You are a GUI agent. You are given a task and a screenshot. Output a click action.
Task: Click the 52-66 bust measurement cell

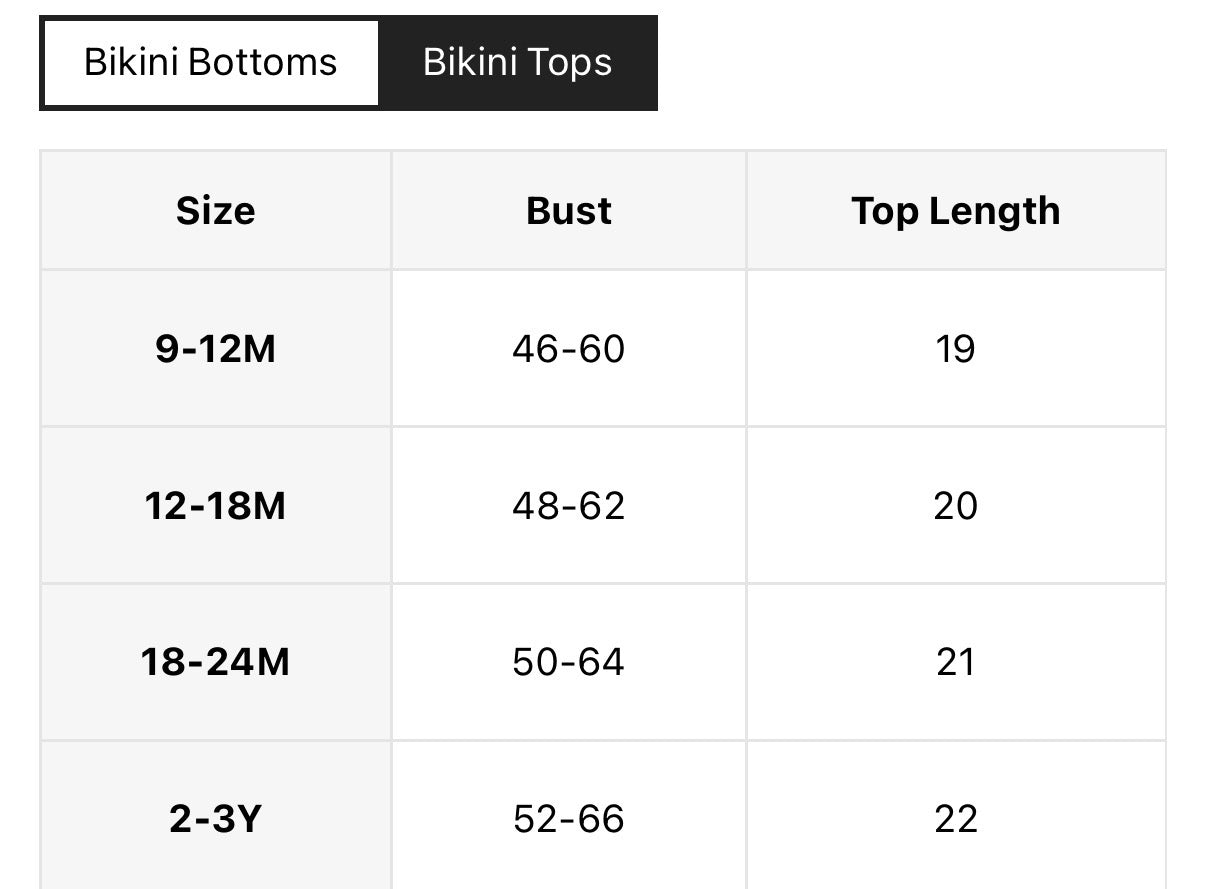click(x=568, y=819)
